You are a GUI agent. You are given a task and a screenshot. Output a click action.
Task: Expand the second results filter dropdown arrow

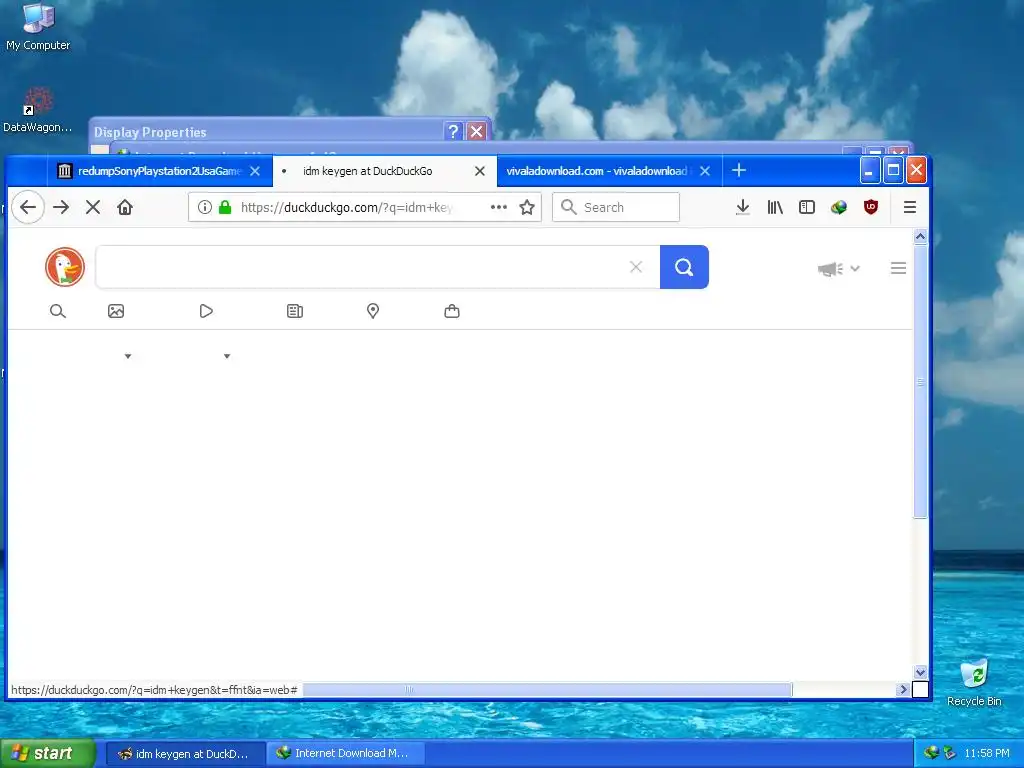227,356
